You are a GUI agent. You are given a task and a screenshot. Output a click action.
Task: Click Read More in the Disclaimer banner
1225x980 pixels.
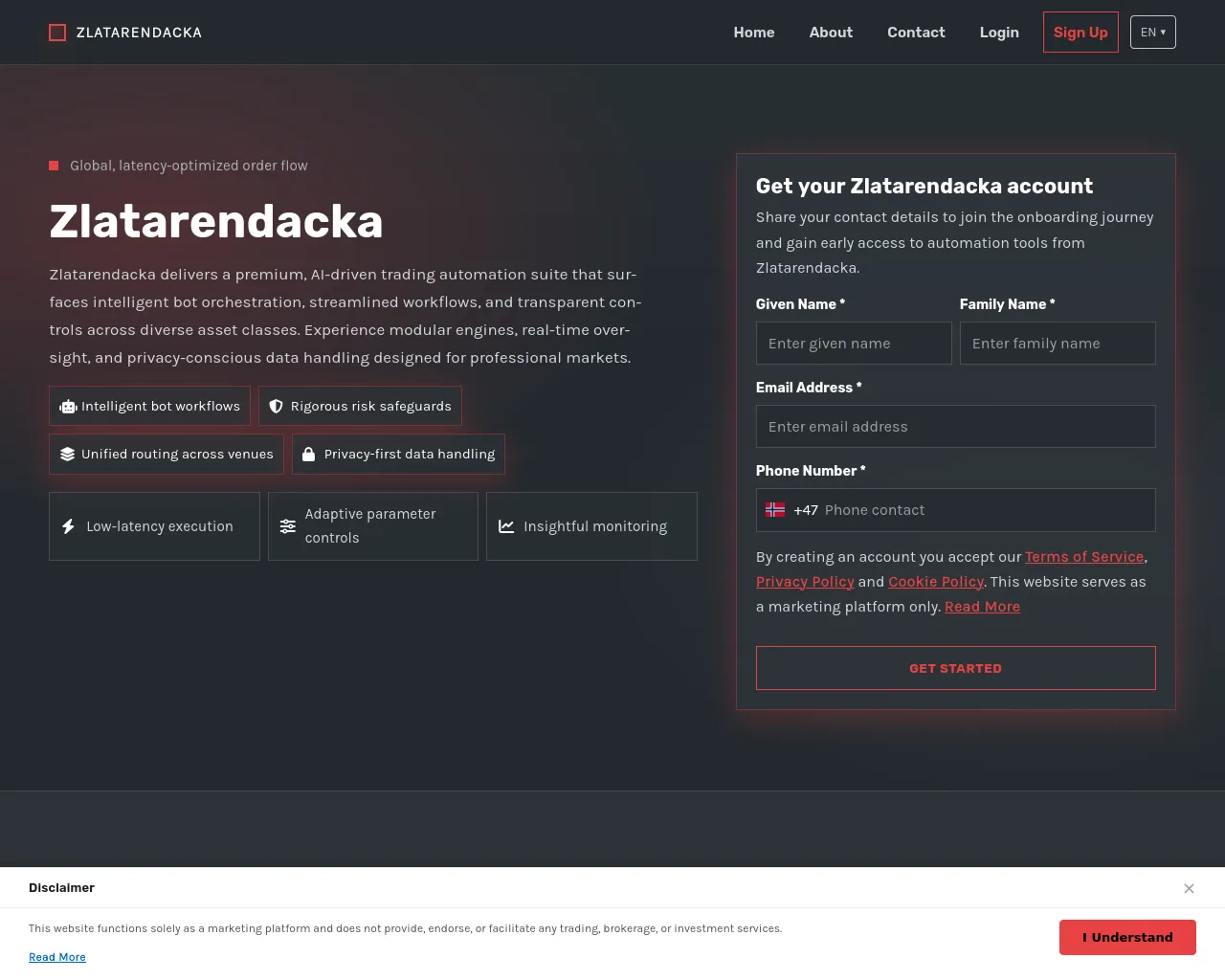(x=57, y=957)
